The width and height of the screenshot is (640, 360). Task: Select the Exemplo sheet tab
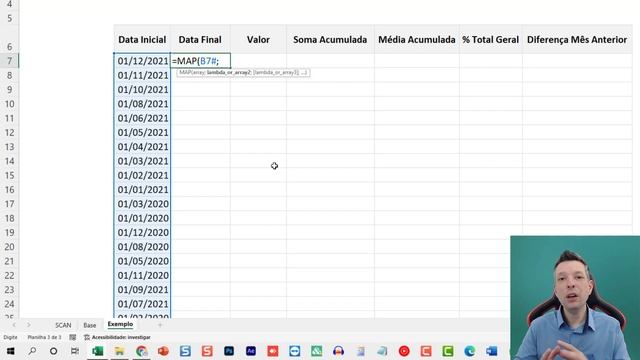(x=120, y=324)
